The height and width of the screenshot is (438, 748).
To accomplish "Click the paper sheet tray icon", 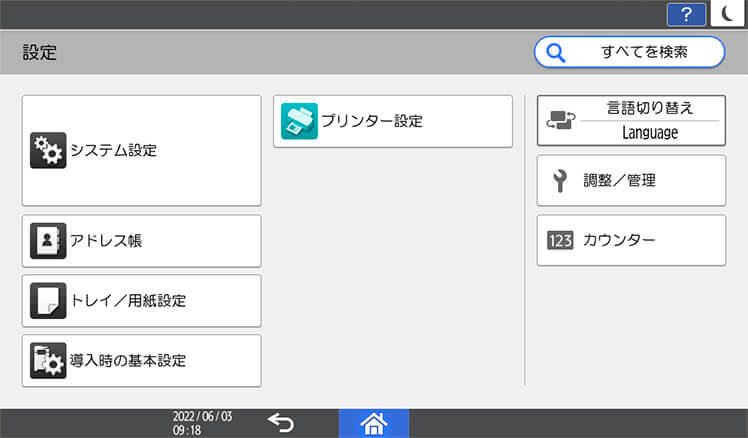I will (x=47, y=301).
